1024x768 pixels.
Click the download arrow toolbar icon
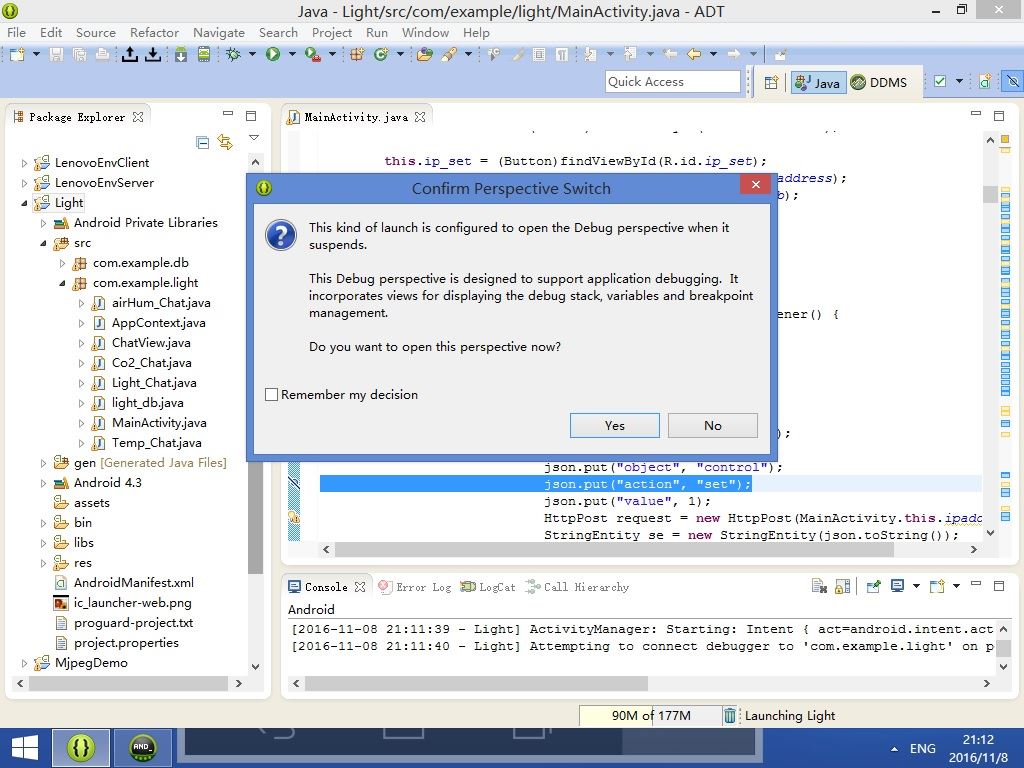coord(153,54)
